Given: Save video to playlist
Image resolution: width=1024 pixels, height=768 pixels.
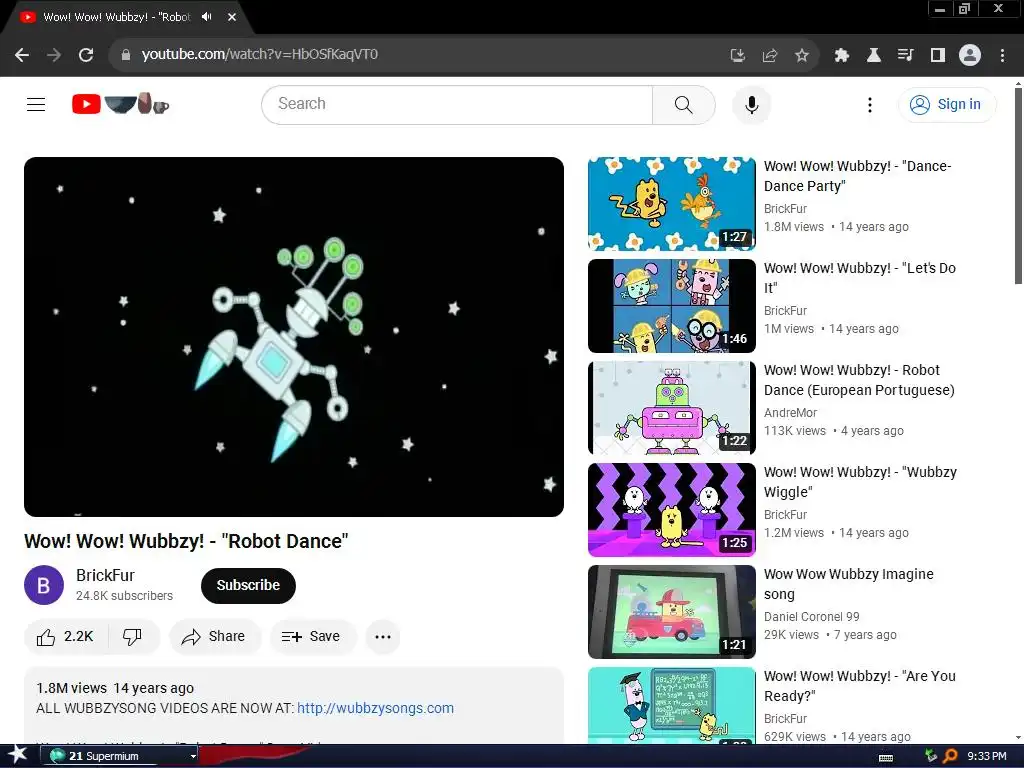Looking at the screenshot, I should point(312,637).
